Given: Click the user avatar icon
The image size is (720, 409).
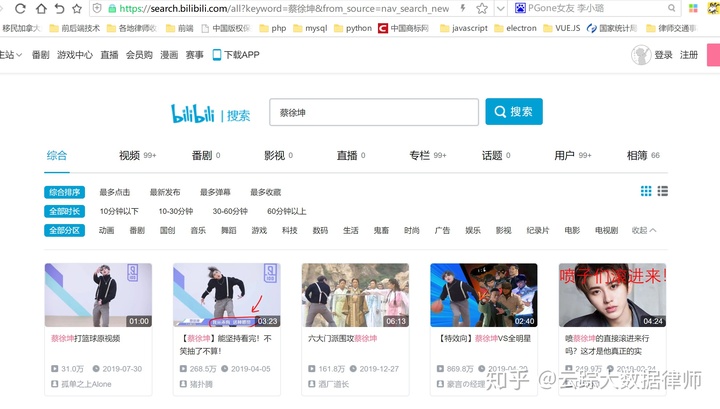Looking at the screenshot, I should [640, 55].
